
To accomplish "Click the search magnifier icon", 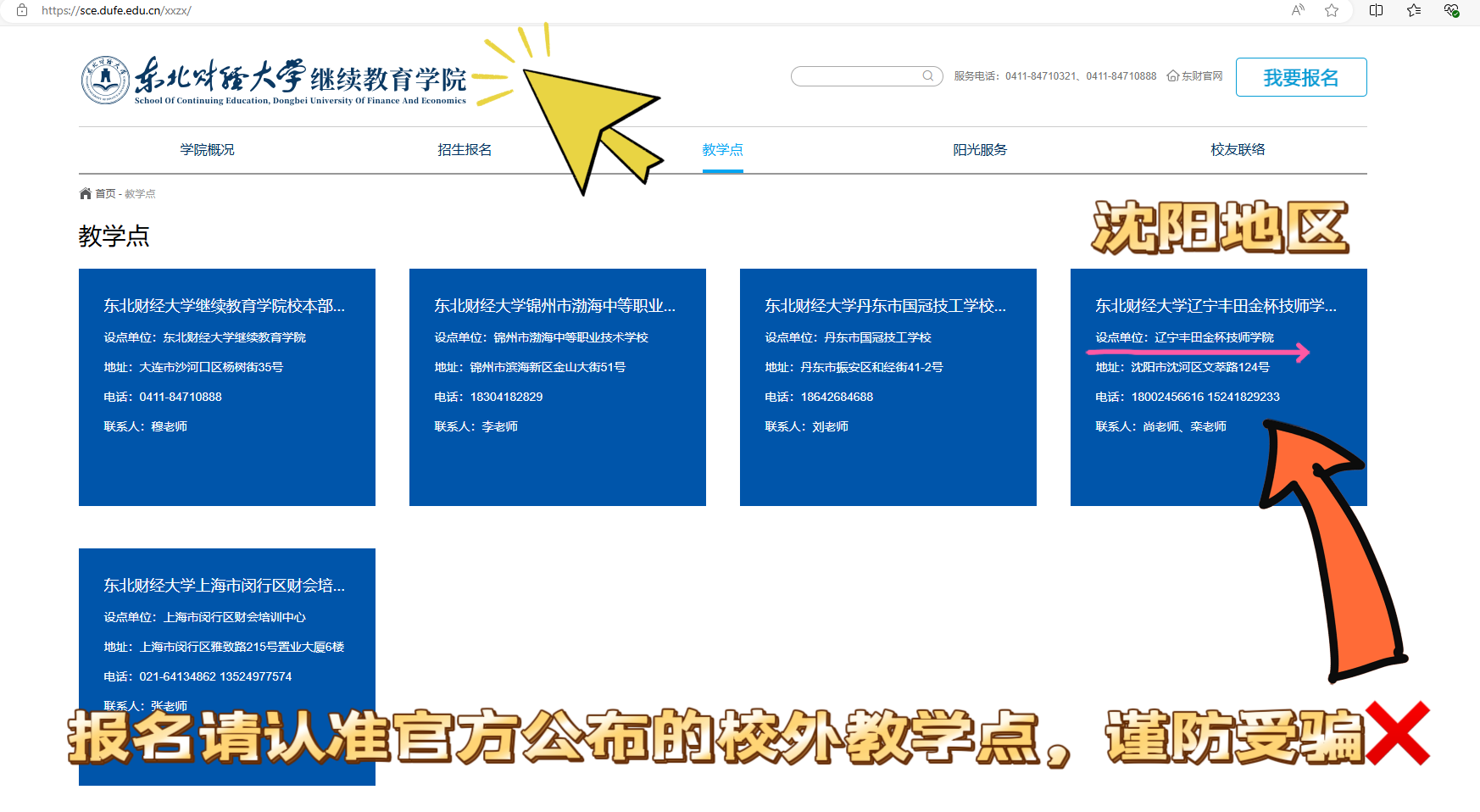I will point(928,76).
